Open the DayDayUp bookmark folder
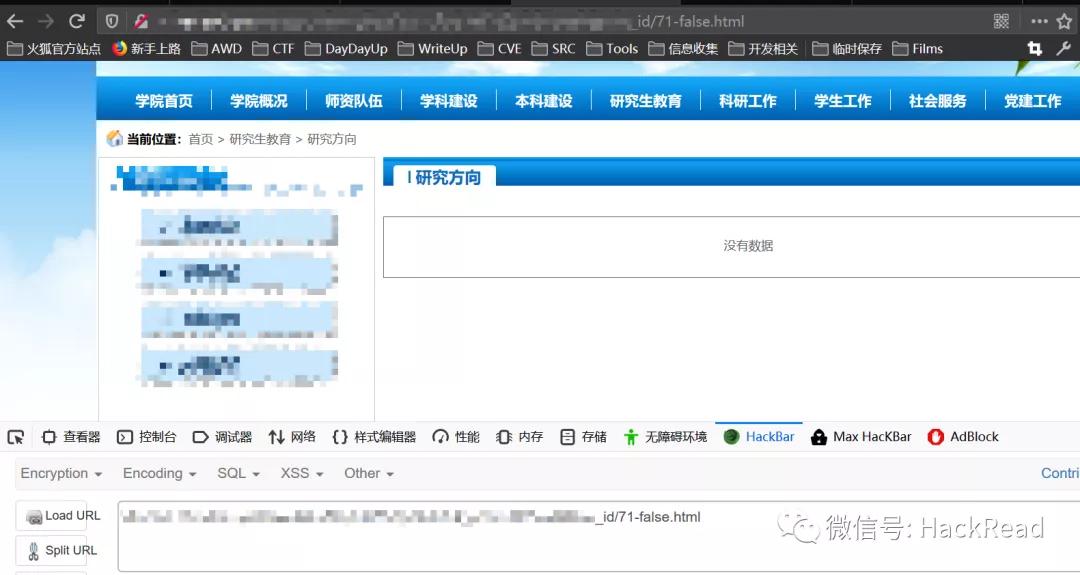 [x=346, y=49]
